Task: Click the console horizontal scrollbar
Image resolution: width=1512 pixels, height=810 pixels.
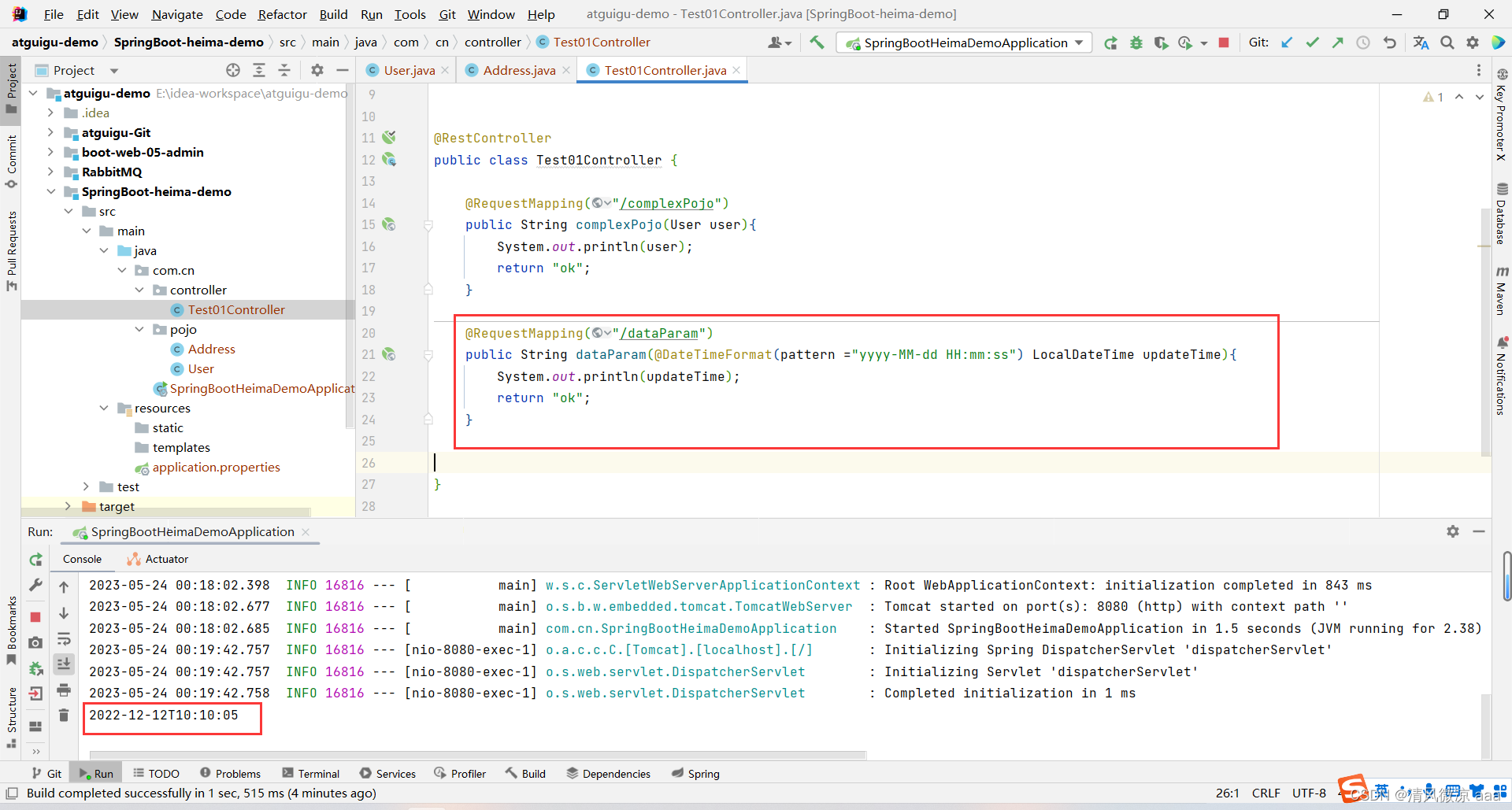Action: click(476, 755)
